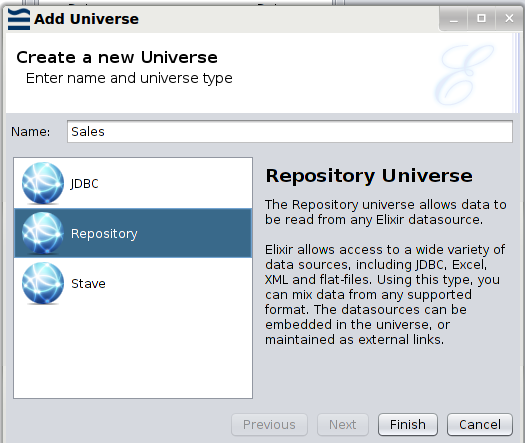This screenshot has height=443, width=525.
Task: Select the Stave label in the list
Action: point(88,284)
